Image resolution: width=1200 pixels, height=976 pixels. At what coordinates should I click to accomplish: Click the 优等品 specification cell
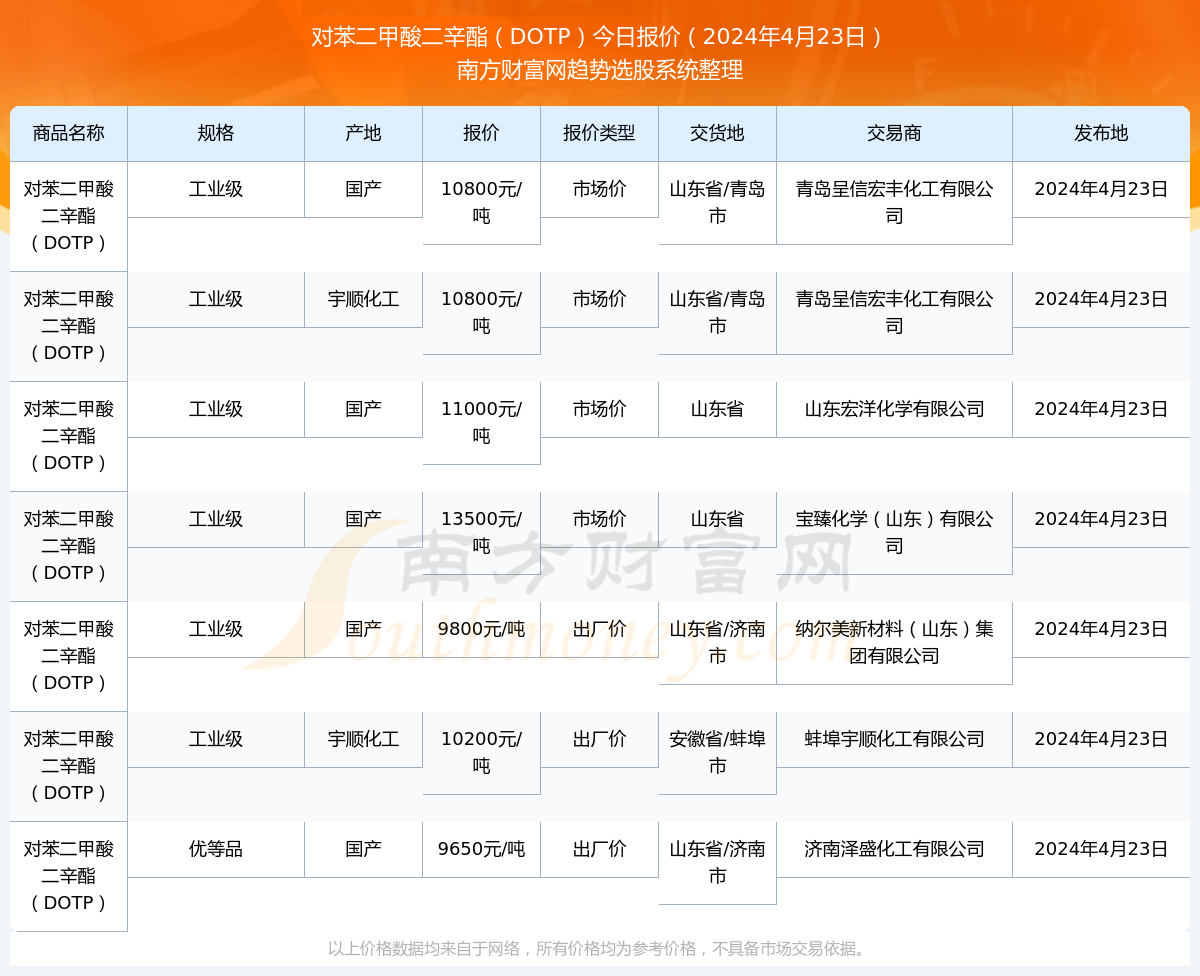click(216, 849)
